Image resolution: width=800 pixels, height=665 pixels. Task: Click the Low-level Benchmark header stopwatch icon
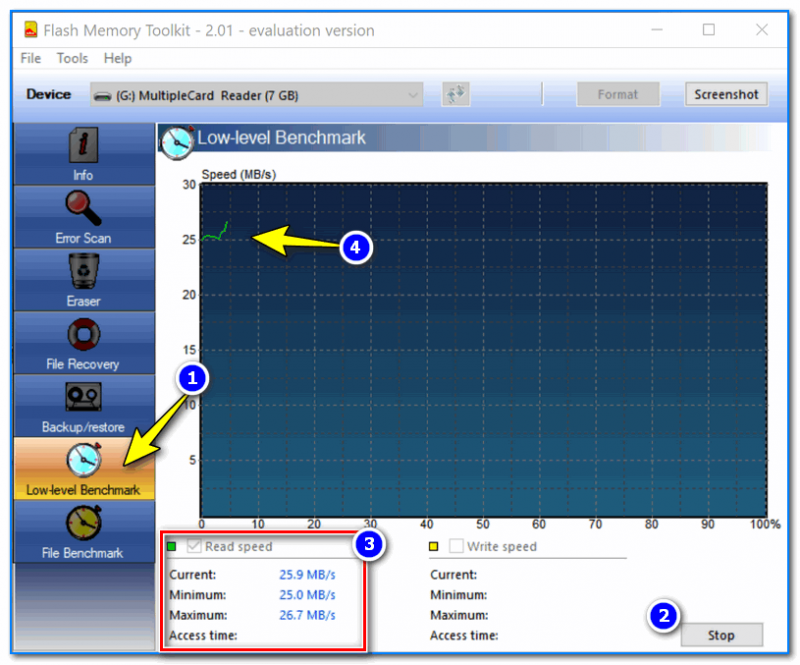pos(177,141)
